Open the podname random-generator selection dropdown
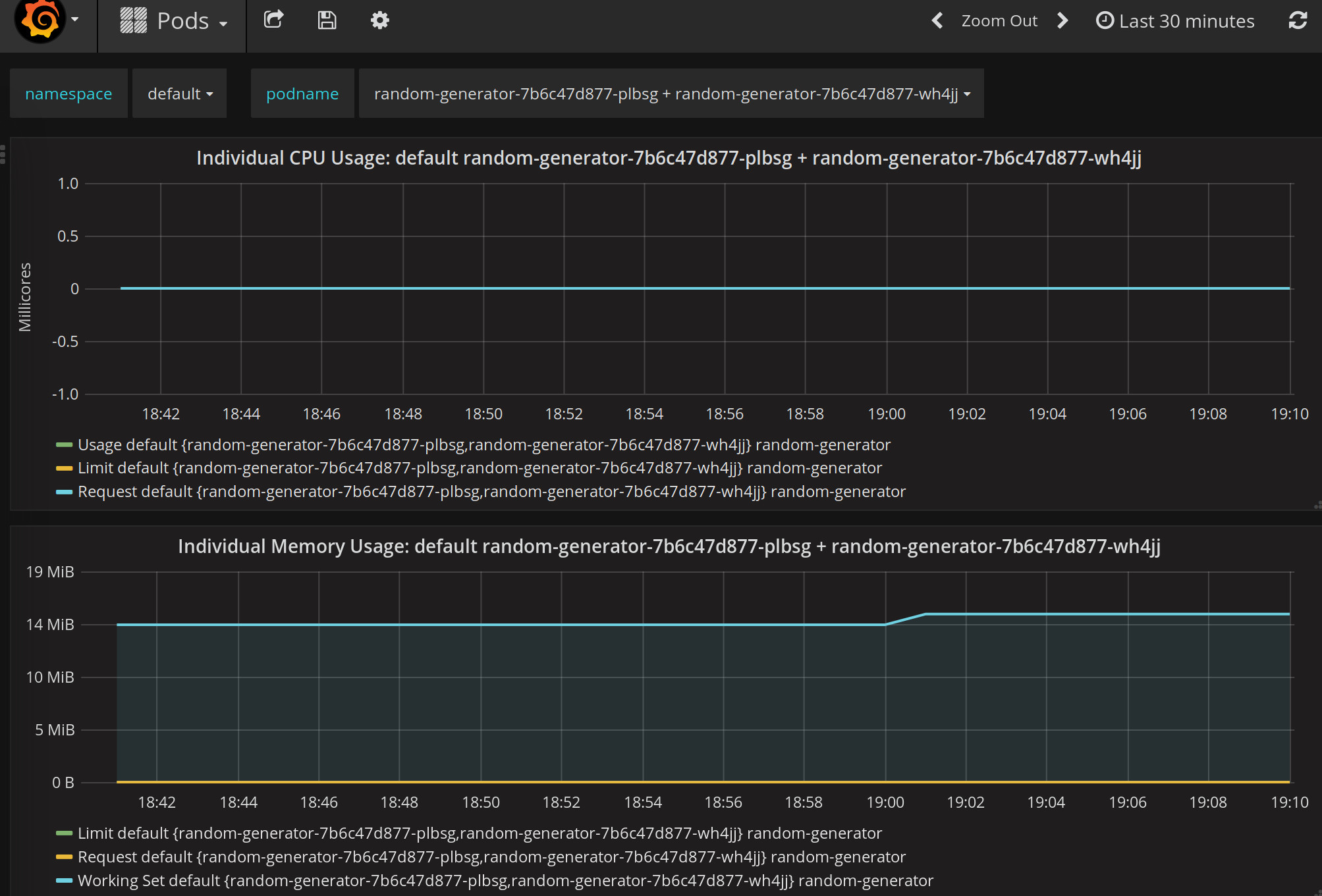 pos(671,93)
